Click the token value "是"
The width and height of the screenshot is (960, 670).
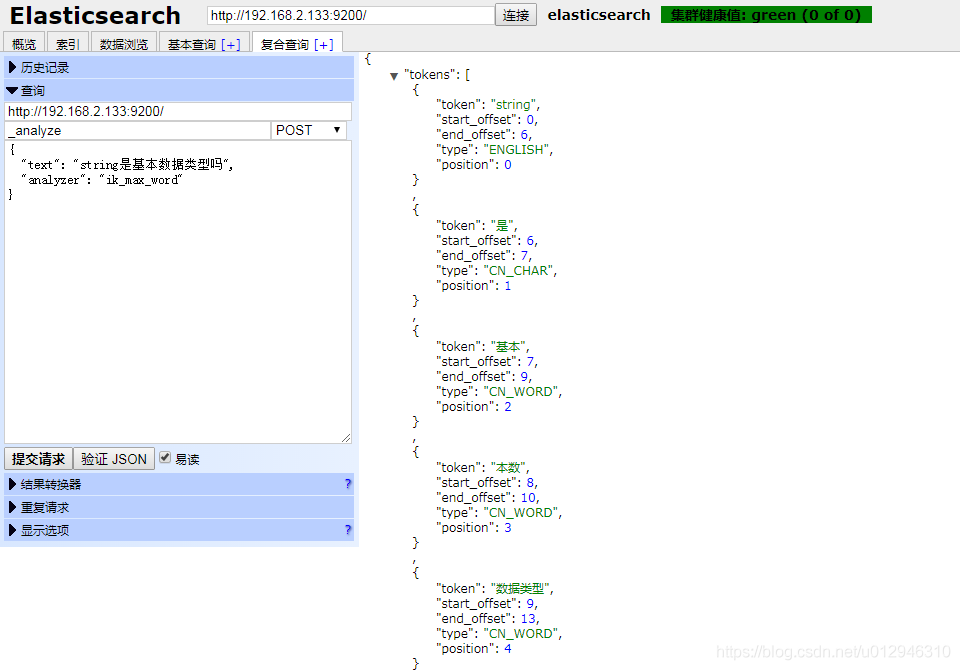(x=502, y=225)
